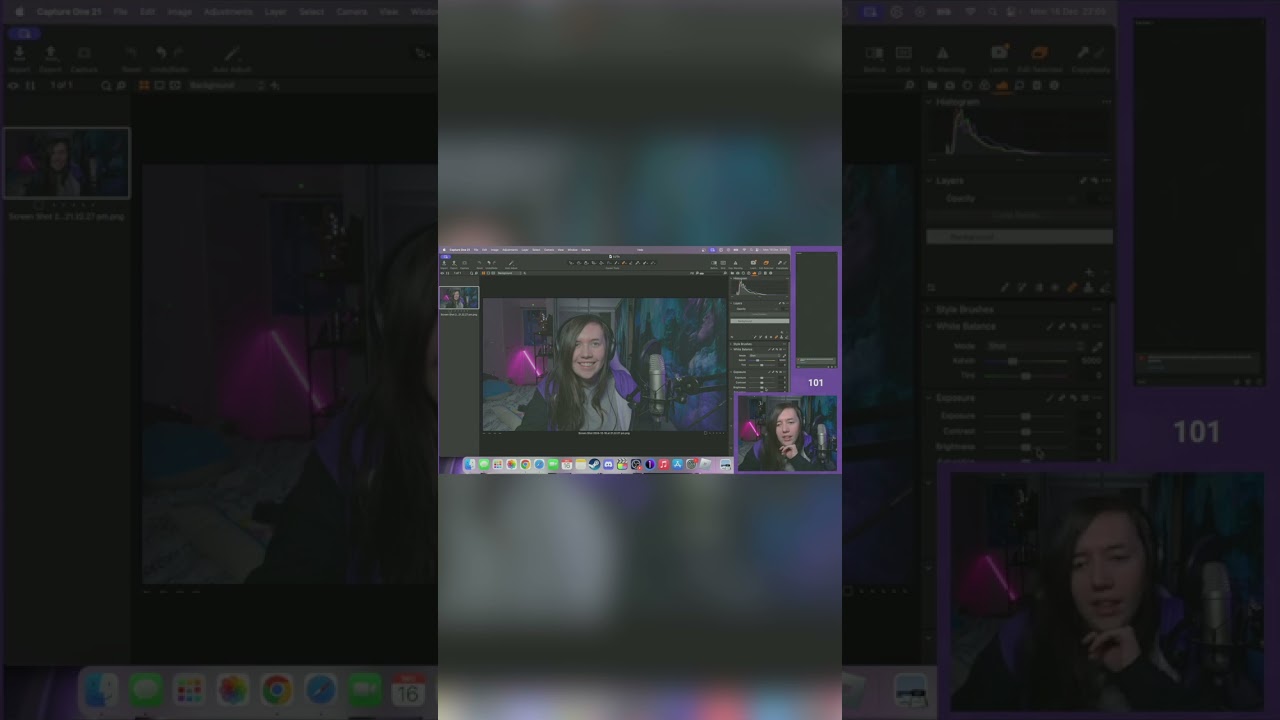The height and width of the screenshot is (720, 1280).
Task: Open Edit menu in the enlarged dimmed backdrop
Action: point(148,12)
